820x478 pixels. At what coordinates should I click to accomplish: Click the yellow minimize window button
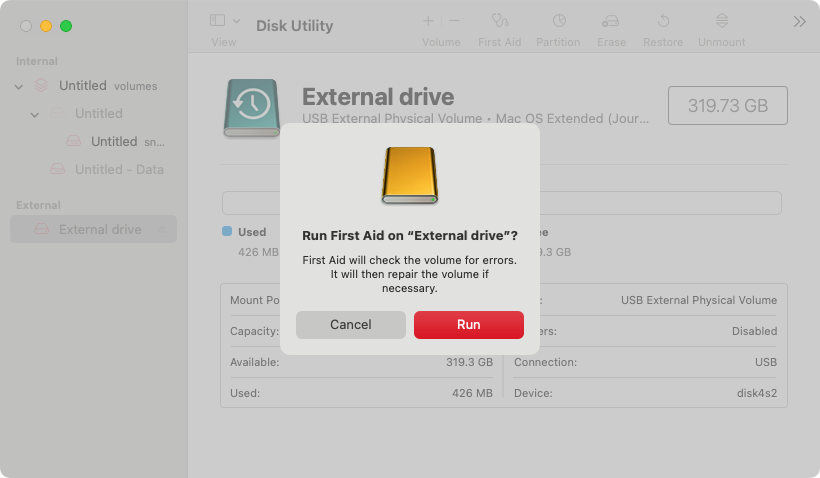pyautogui.click(x=46, y=26)
